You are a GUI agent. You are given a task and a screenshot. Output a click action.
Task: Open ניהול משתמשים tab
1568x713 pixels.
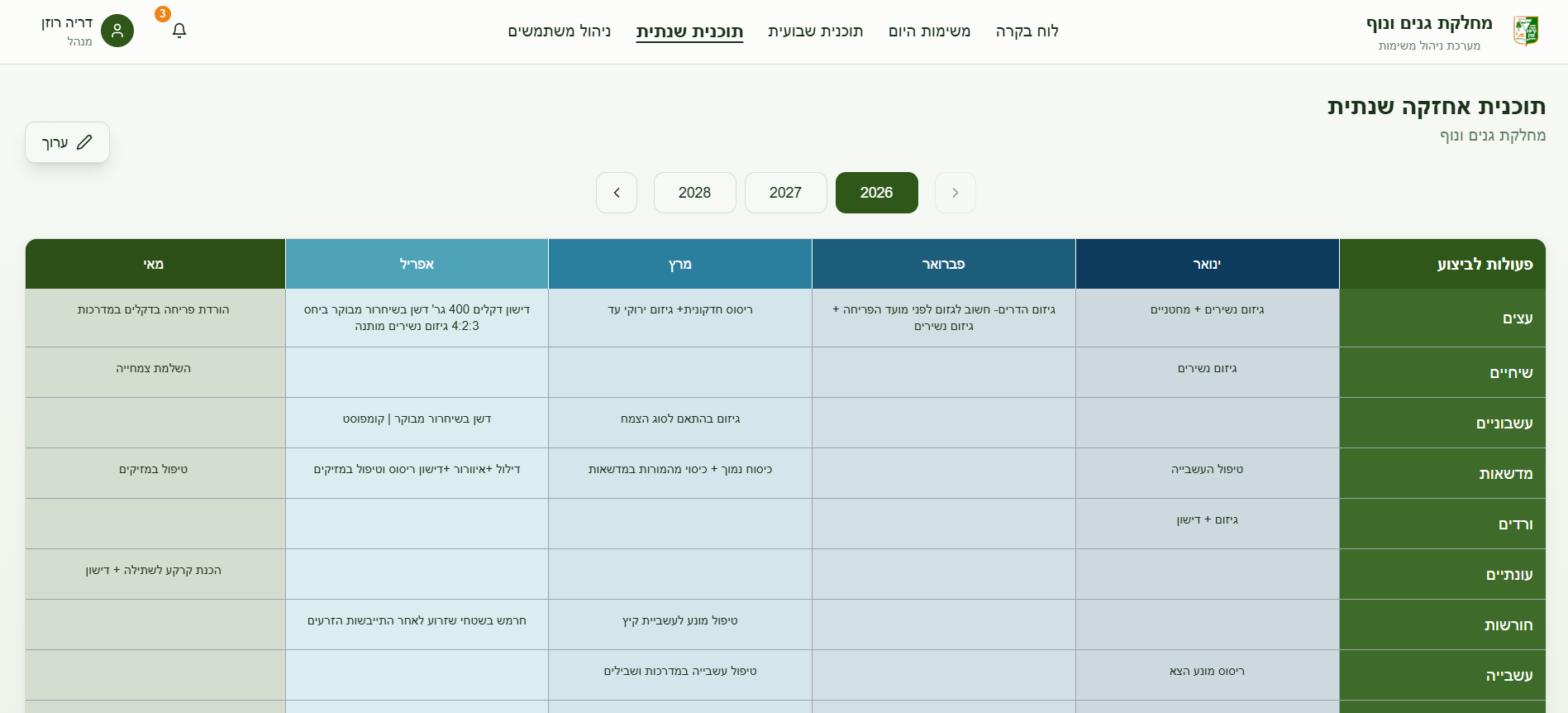pyautogui.click(x=559, y=31)
